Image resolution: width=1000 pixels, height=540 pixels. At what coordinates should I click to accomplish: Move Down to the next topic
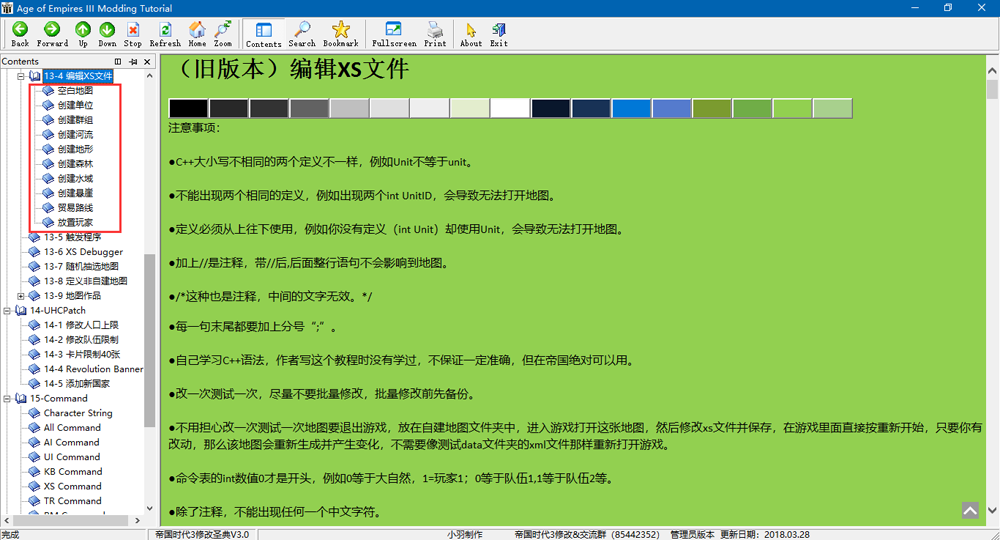pos(107,34)
